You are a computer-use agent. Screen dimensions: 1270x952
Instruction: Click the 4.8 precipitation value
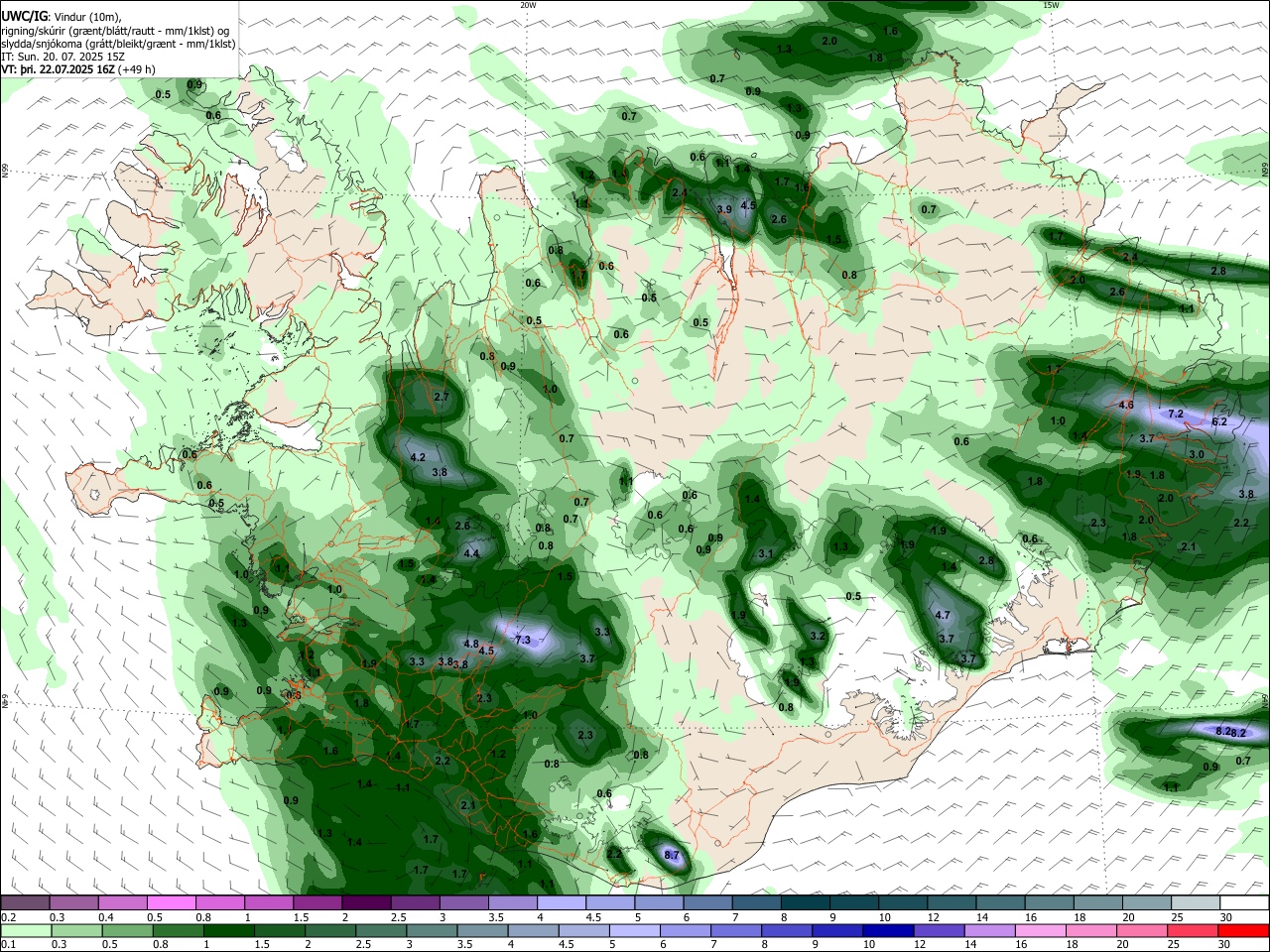[x=471, y=645]
